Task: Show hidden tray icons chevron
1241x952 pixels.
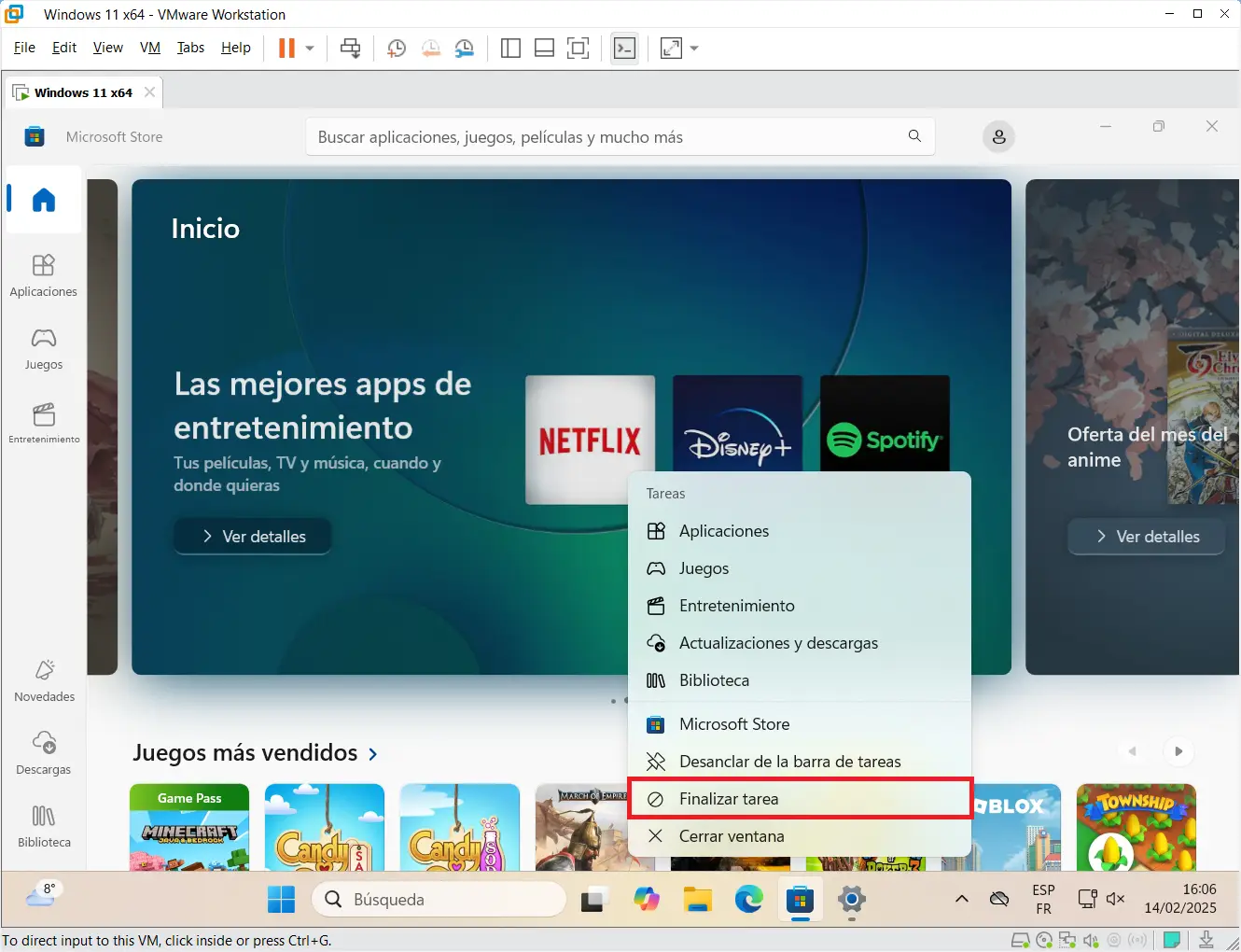Action: (x=961, y=899)
